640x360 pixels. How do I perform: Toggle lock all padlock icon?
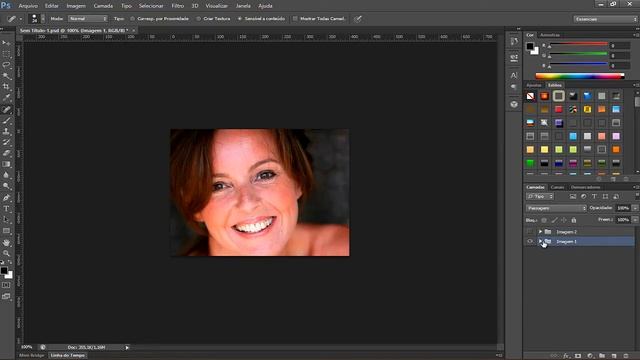(574, 220)
